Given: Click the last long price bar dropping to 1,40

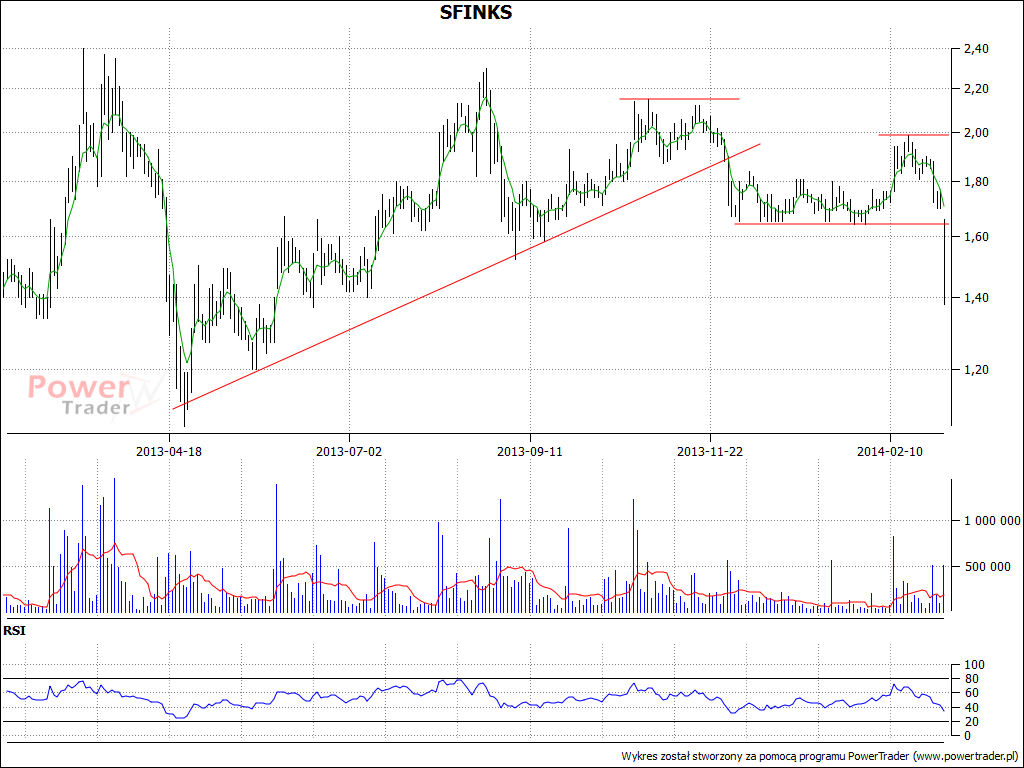Looking at the screenshot, I should (944, 262).
